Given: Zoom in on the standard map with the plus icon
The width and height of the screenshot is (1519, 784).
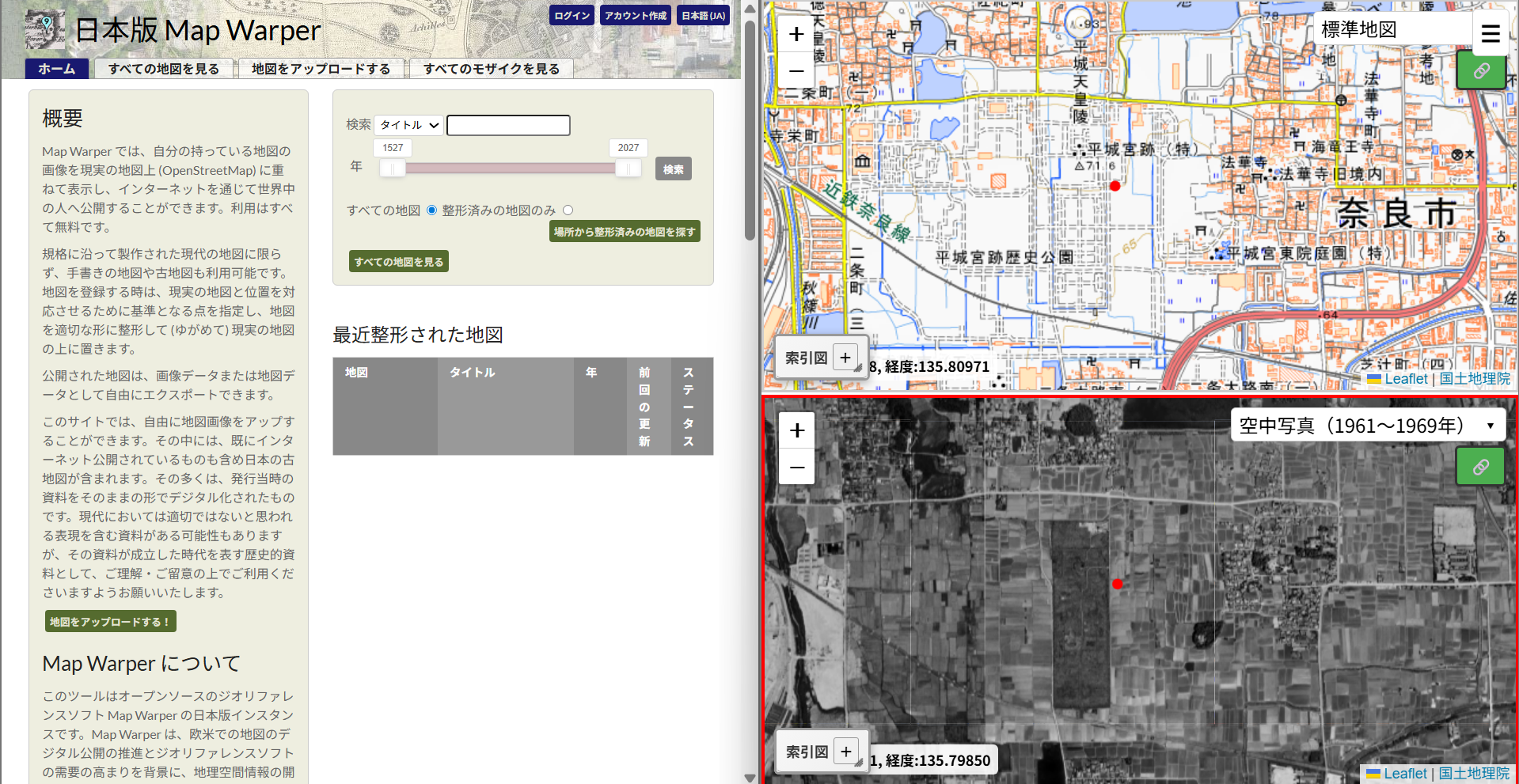Looking at the screenshot, I should click(x=796, y=34).
